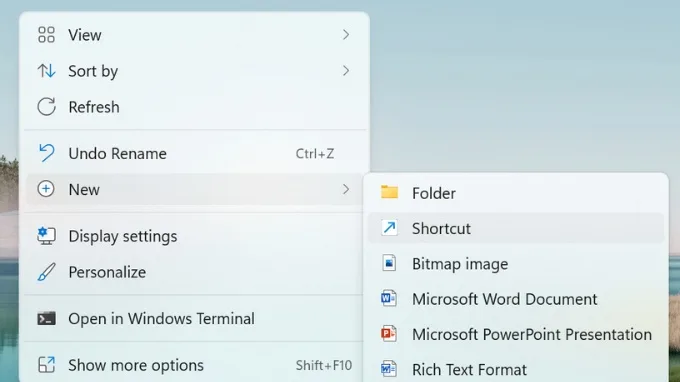Create a new Shortcut from submenu
The width and height of the screenshot is (680, 382).
[516, 228]
